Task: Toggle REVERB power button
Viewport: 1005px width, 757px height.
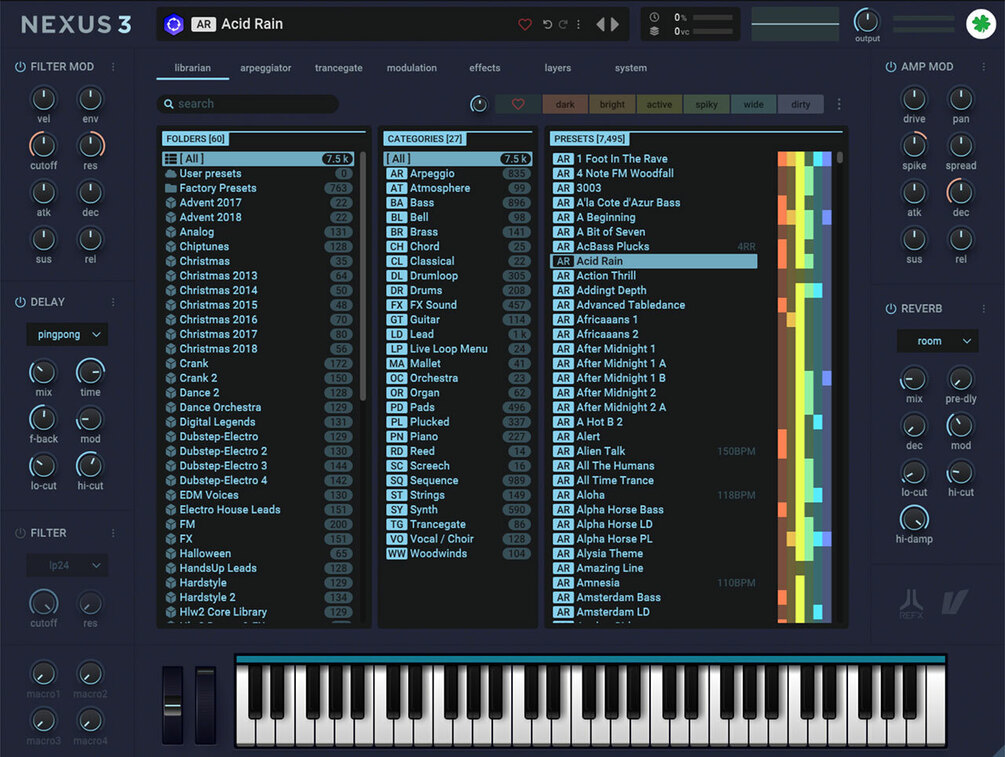Action: tap(891, 308)
